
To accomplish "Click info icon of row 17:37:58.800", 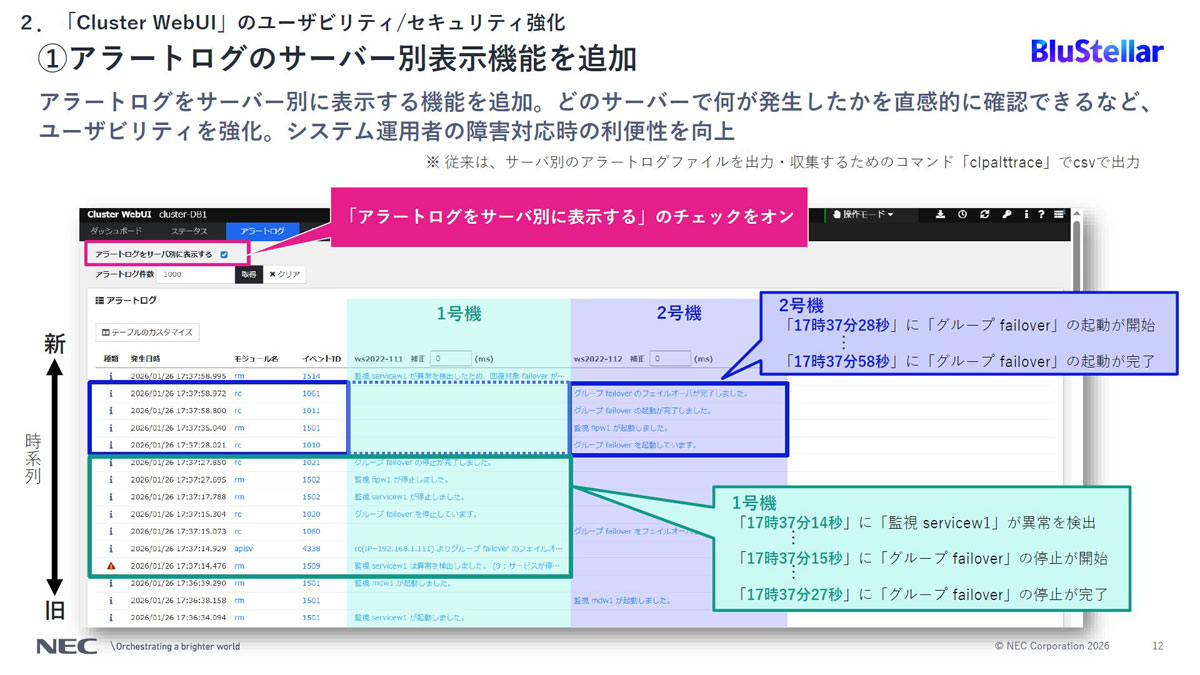I will [x=111, y=410].
